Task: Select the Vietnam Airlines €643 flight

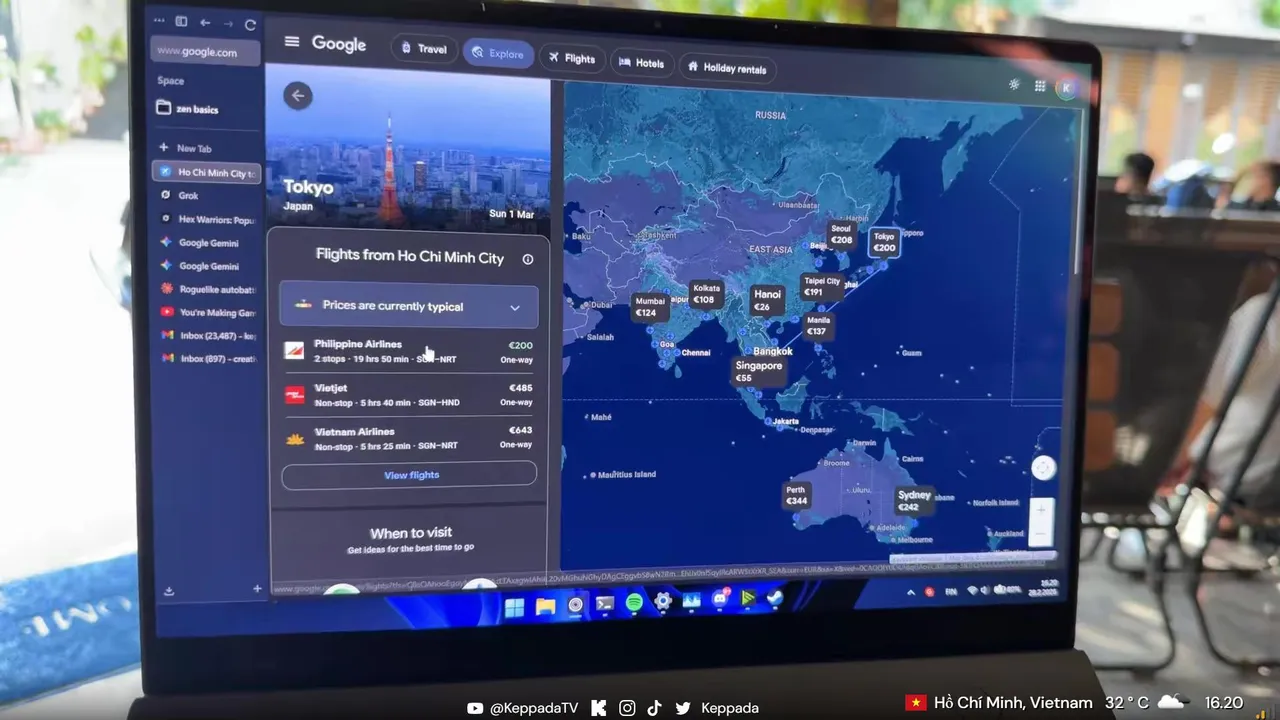Action: 409,438
